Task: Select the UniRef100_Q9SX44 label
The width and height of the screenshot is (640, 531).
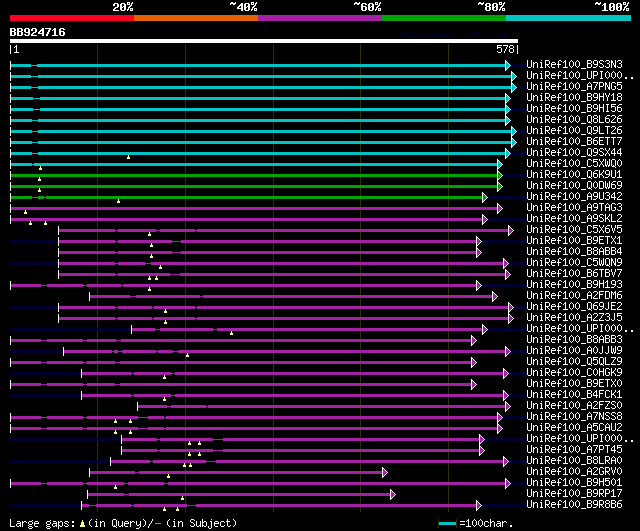Action: [574, 153]
